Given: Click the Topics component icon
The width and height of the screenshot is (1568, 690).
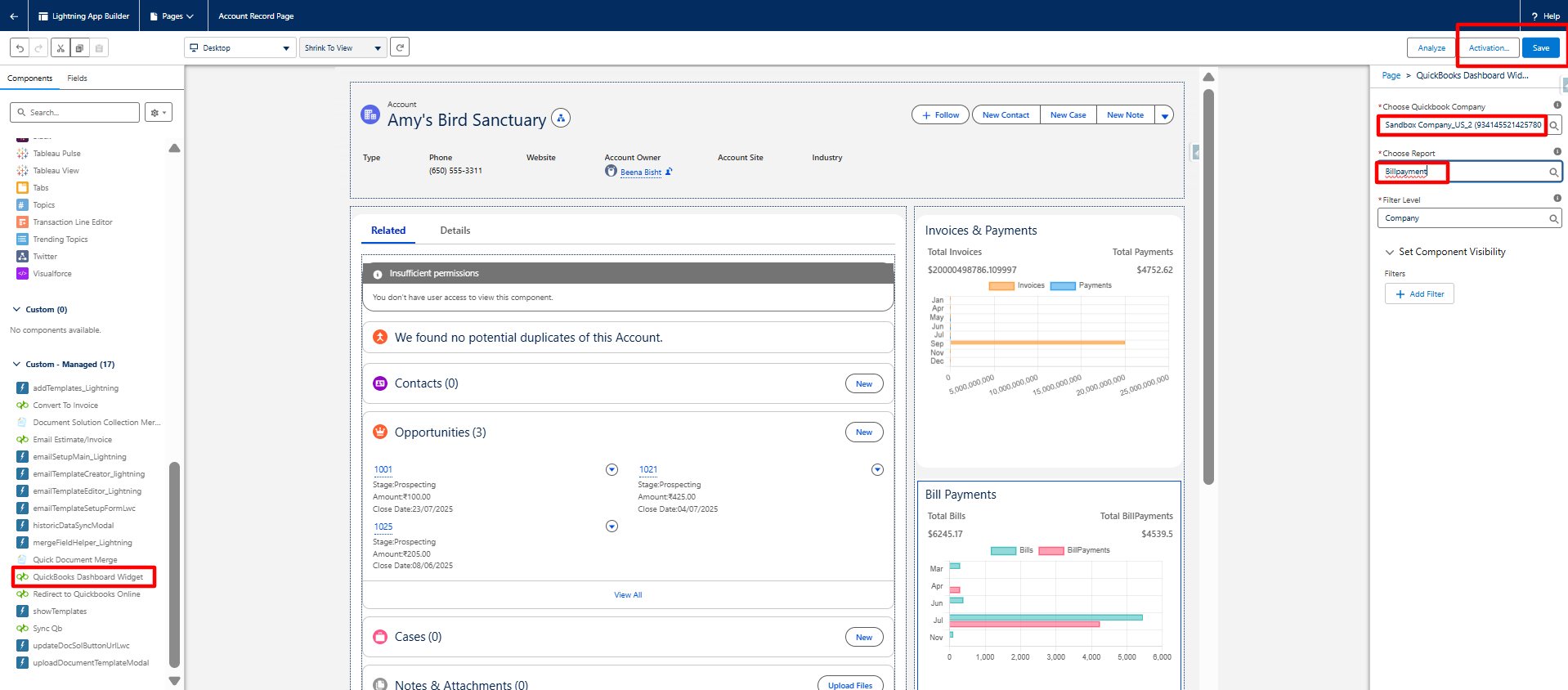Looking at the screenshot, I should (x=23, y=205).
